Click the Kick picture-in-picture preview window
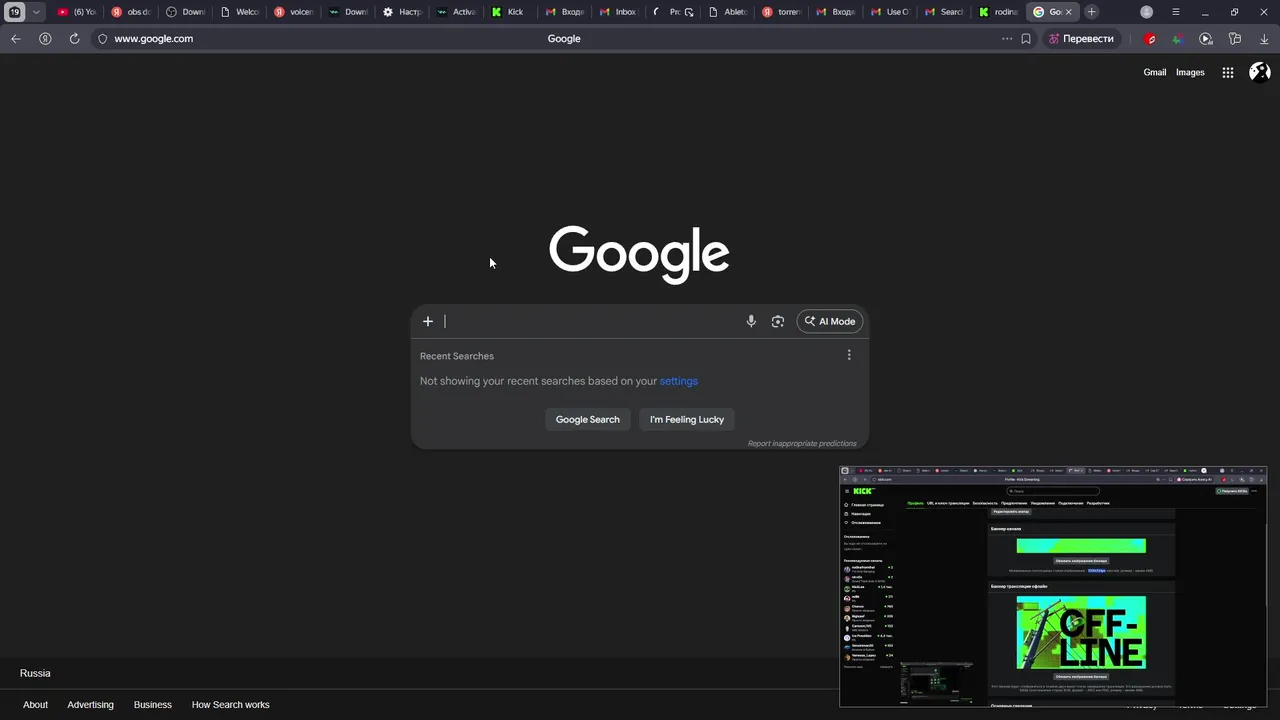This screenshot has height=720, width=1280. [x=1053, y=587]
